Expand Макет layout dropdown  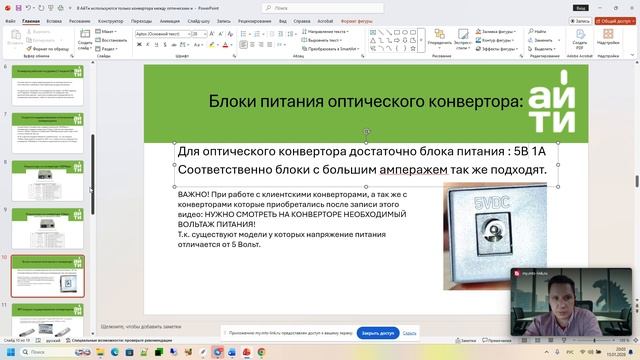click(x=106, y=31)
